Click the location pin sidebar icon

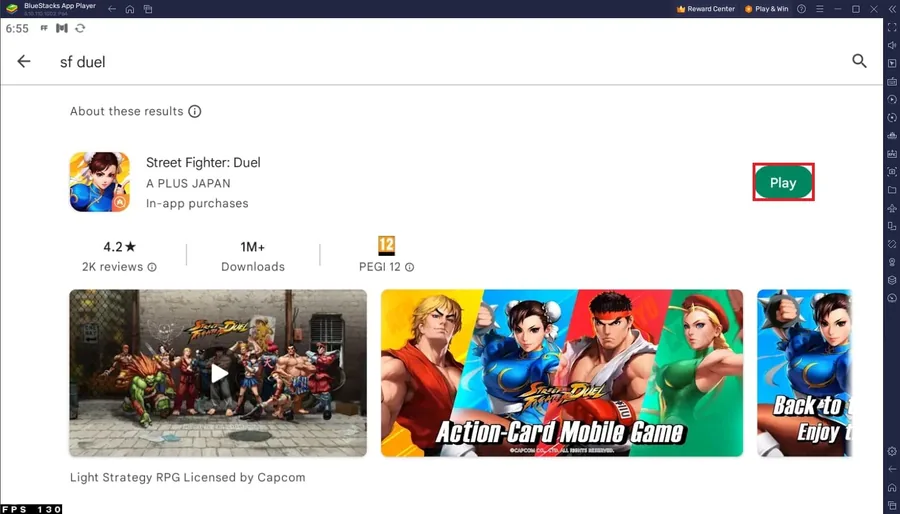891,262
